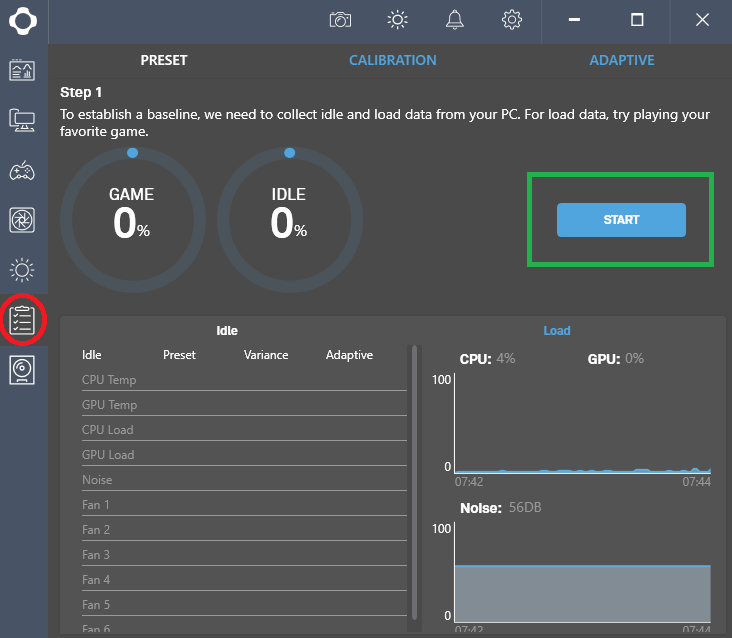The image size is (732, 638).
Task: Click the Idle column header
Action: (92, 355)
